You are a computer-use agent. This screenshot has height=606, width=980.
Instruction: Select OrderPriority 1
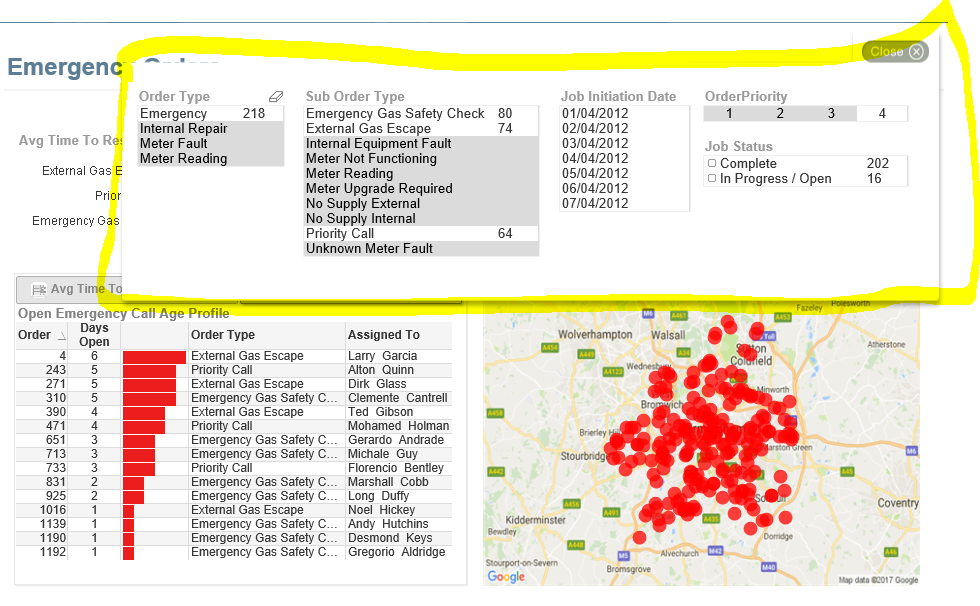point(729,114)
